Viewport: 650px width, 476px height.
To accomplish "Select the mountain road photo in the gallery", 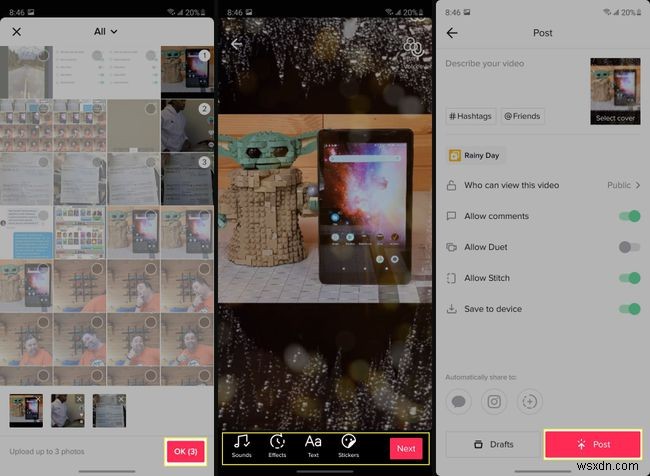I will (27, 72).
